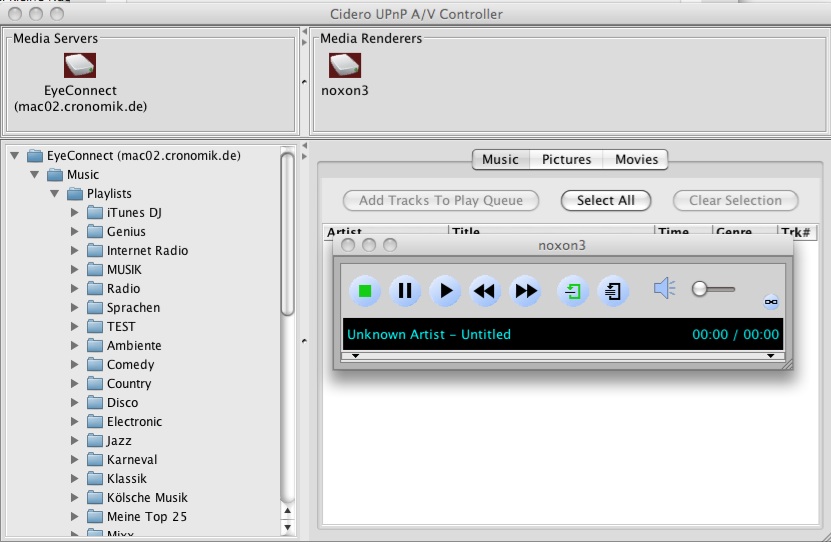
Task: Click the EyeConnect root folder icon
Action: (35, 156)
